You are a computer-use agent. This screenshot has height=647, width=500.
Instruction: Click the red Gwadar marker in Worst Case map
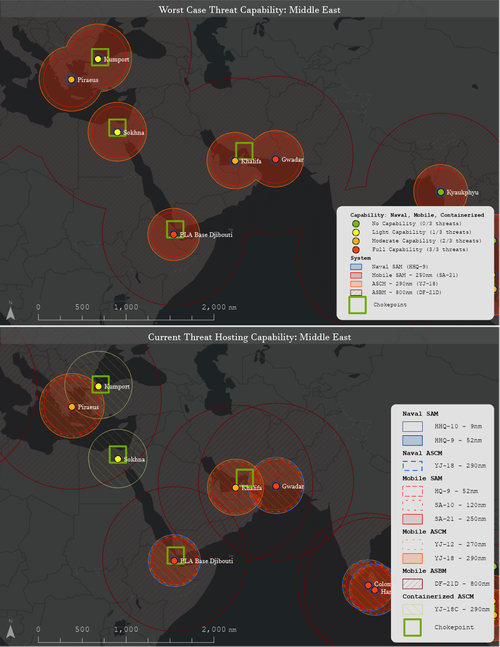[x=276, y=159]
